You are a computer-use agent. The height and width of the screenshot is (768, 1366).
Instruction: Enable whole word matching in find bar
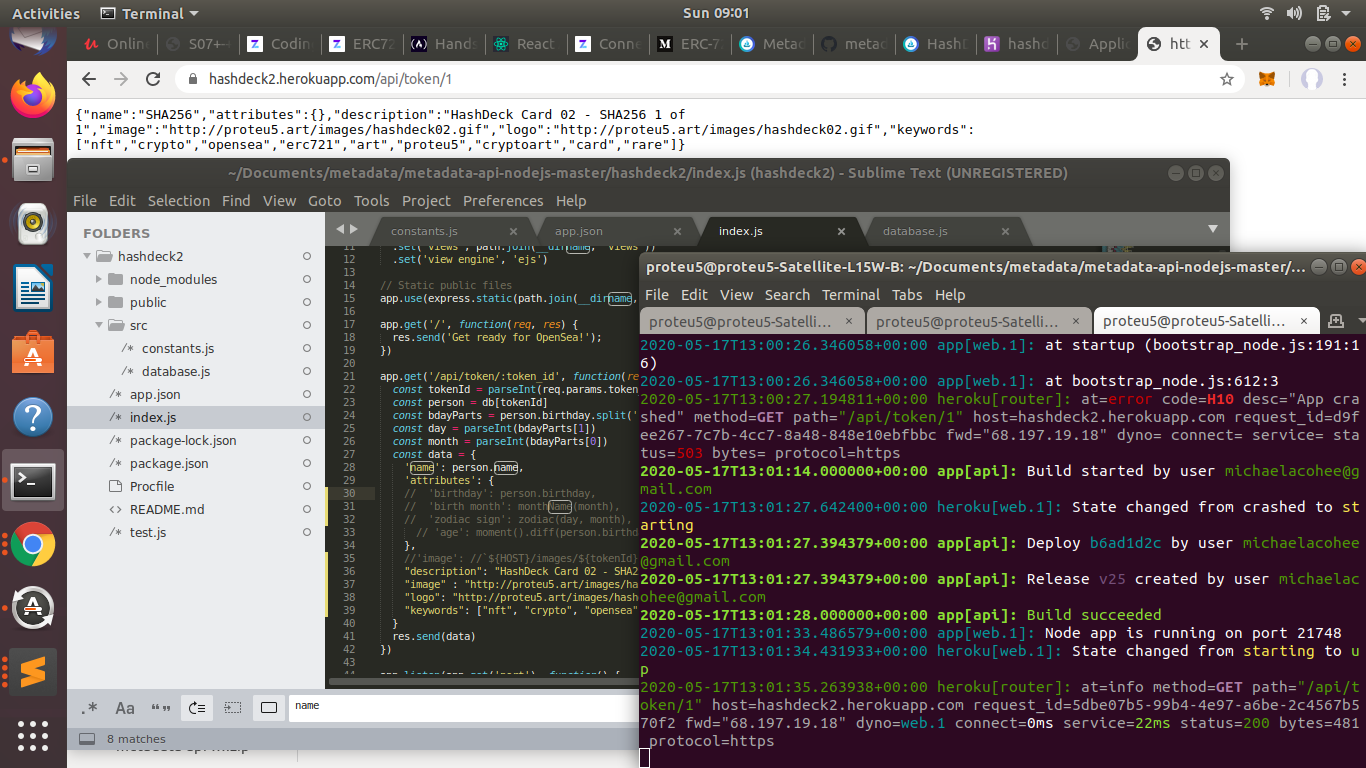[160, 707]
